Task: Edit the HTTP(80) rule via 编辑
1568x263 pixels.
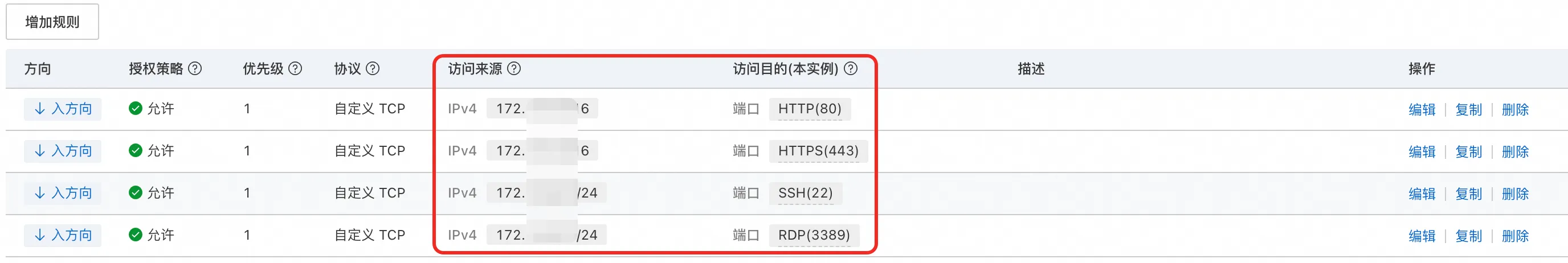Action: [x=1422, y=109]
